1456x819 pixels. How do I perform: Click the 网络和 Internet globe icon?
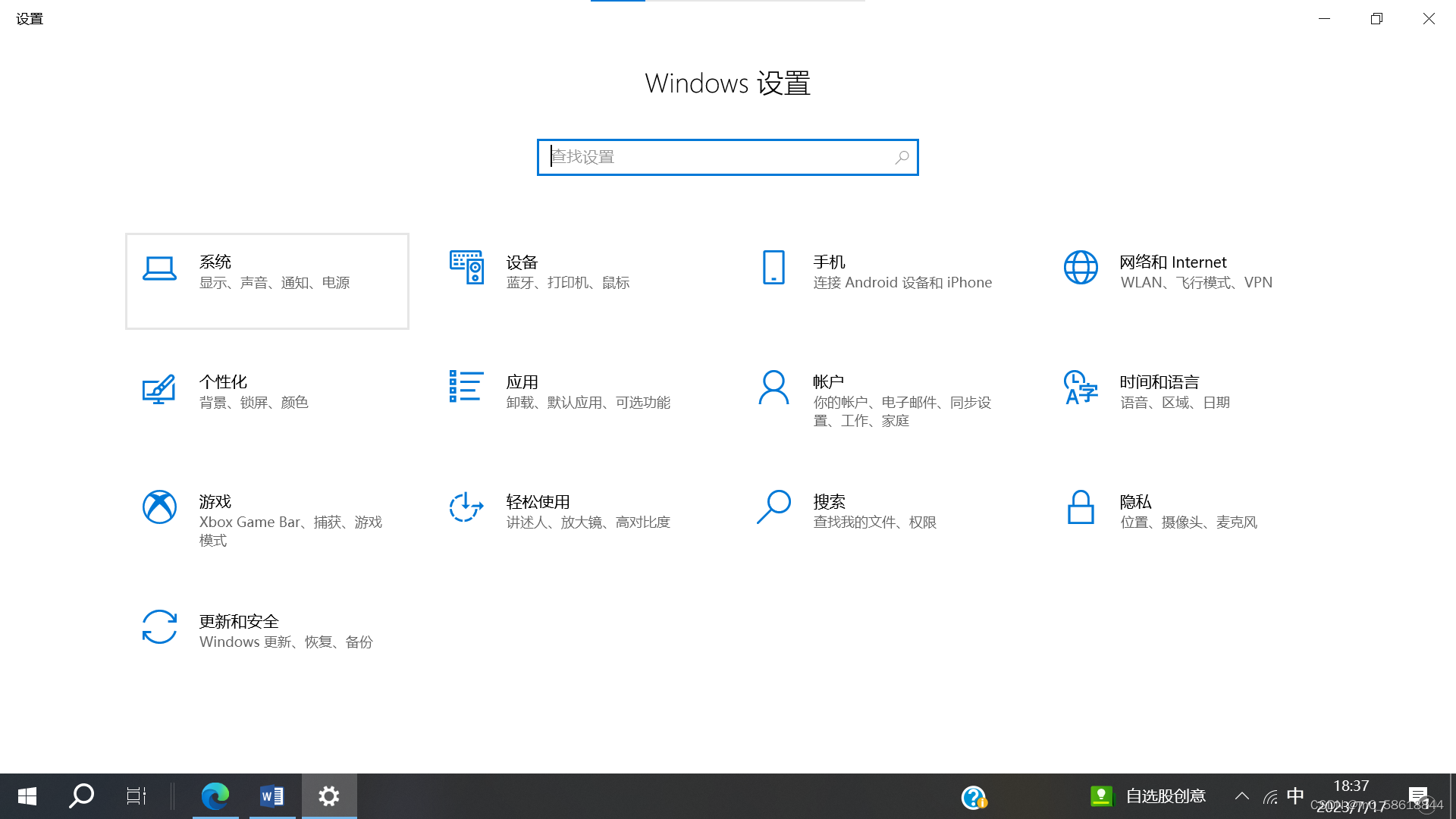click(x=1081, y=267)
